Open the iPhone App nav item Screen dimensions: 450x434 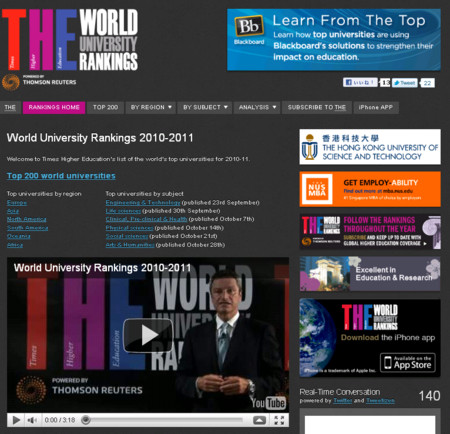click(x=376, y=107)
